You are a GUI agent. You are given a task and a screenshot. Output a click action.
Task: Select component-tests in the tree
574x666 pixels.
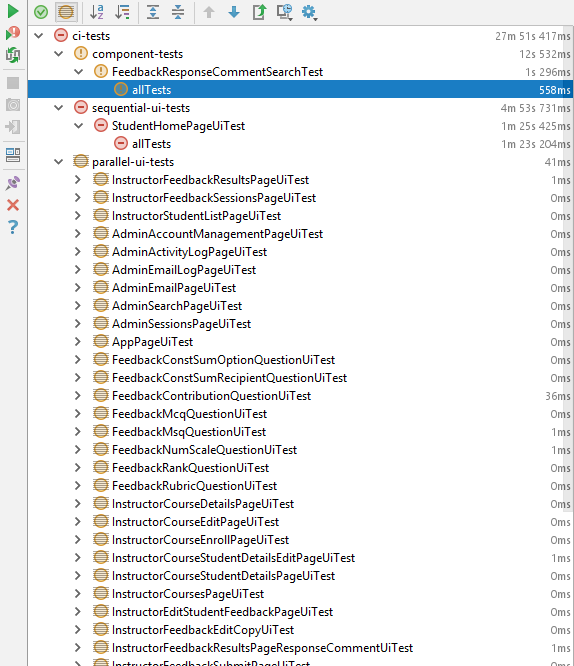(x=300, y=54)
